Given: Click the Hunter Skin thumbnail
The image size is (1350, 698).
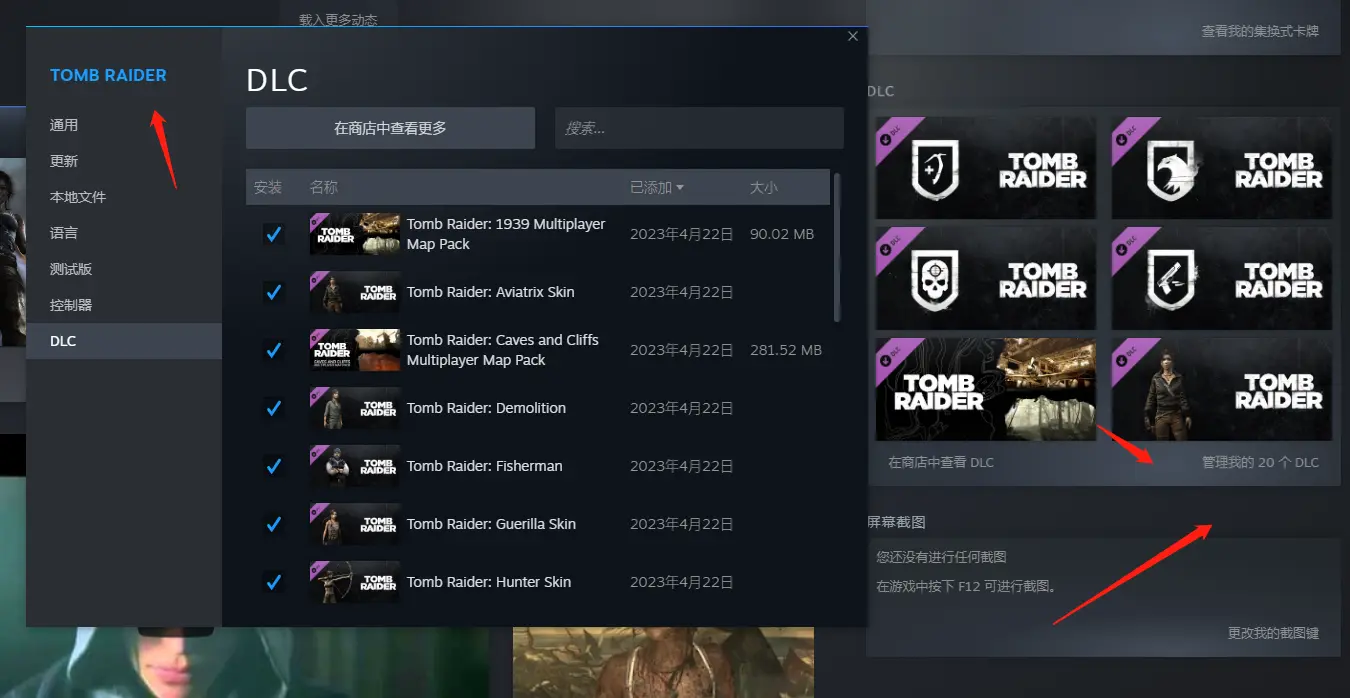Looking at the screenshot, I should (x=355, y=582).
